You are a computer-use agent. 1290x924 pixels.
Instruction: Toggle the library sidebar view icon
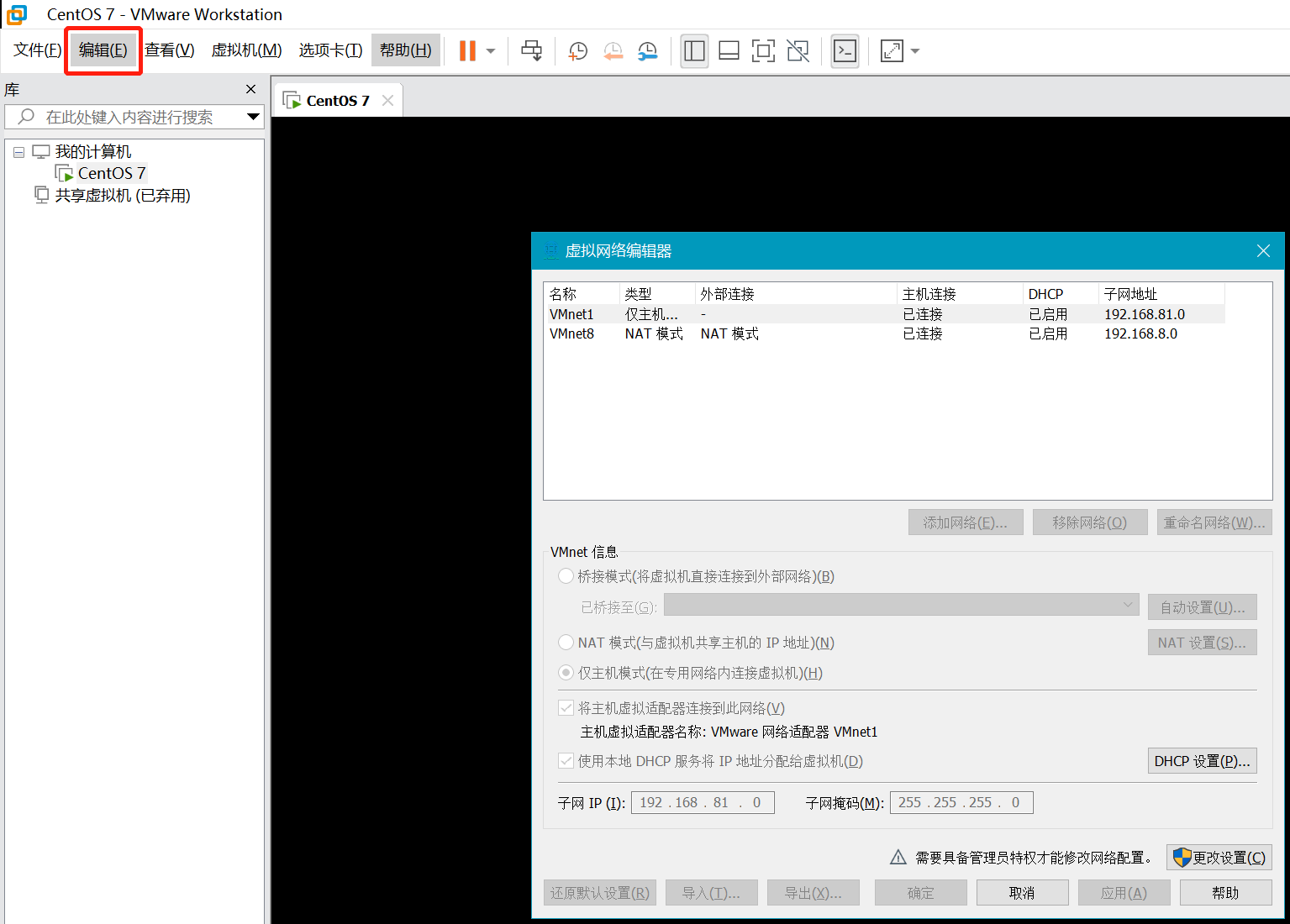(694, 51)
